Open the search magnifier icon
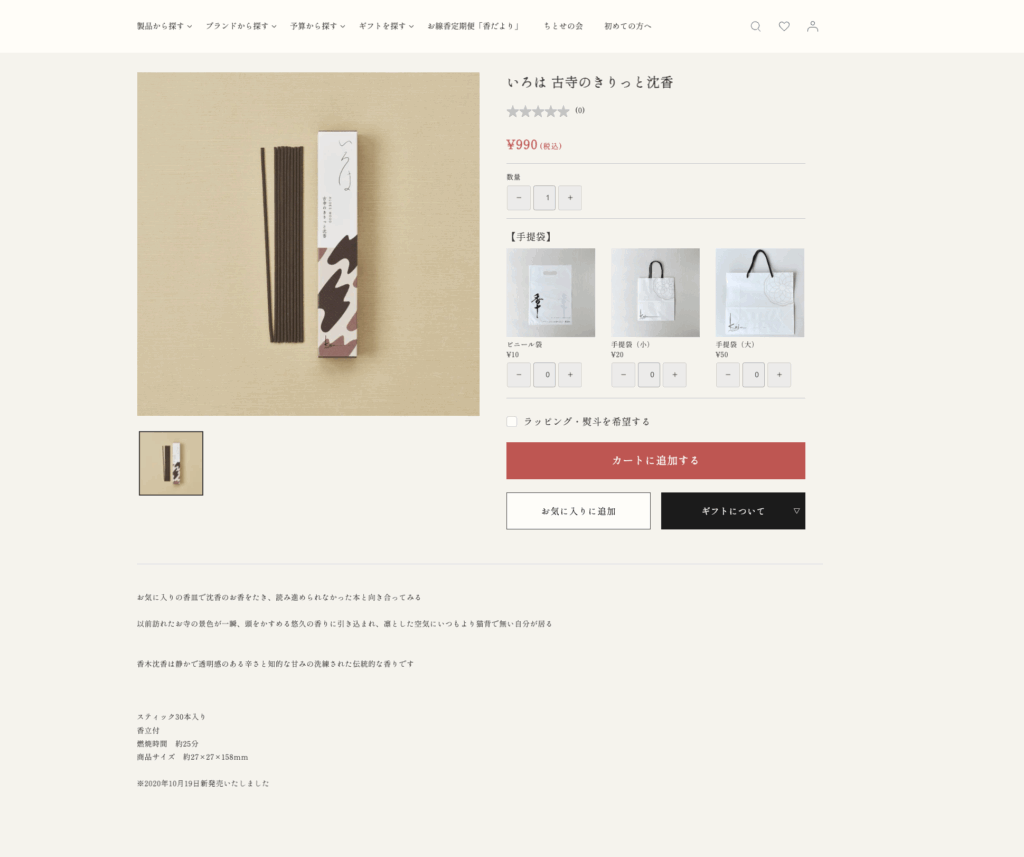This screenshot has height=857, width=1024. tap(755, 26)
